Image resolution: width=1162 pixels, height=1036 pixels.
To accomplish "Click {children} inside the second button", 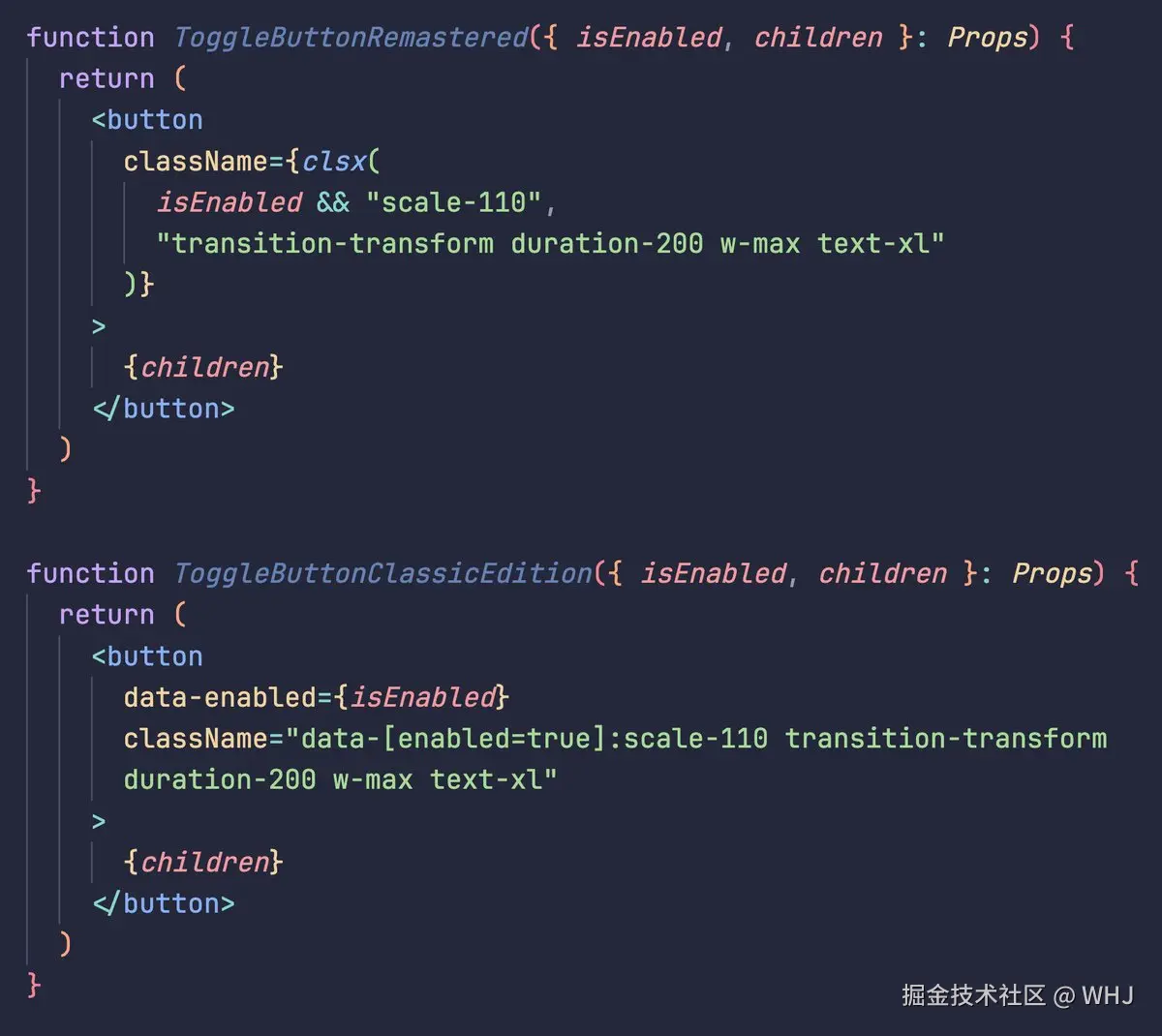I will 203,862.
